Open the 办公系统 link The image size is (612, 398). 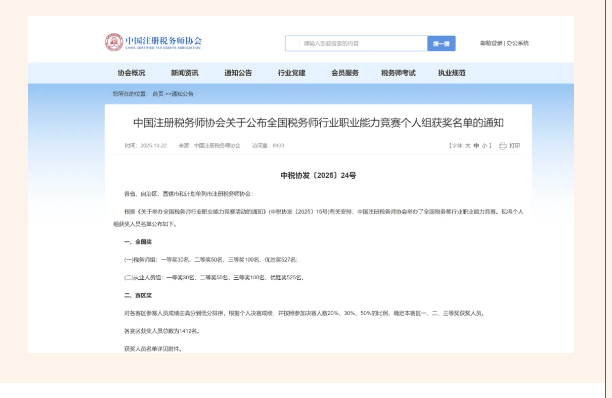click(518, 43)
